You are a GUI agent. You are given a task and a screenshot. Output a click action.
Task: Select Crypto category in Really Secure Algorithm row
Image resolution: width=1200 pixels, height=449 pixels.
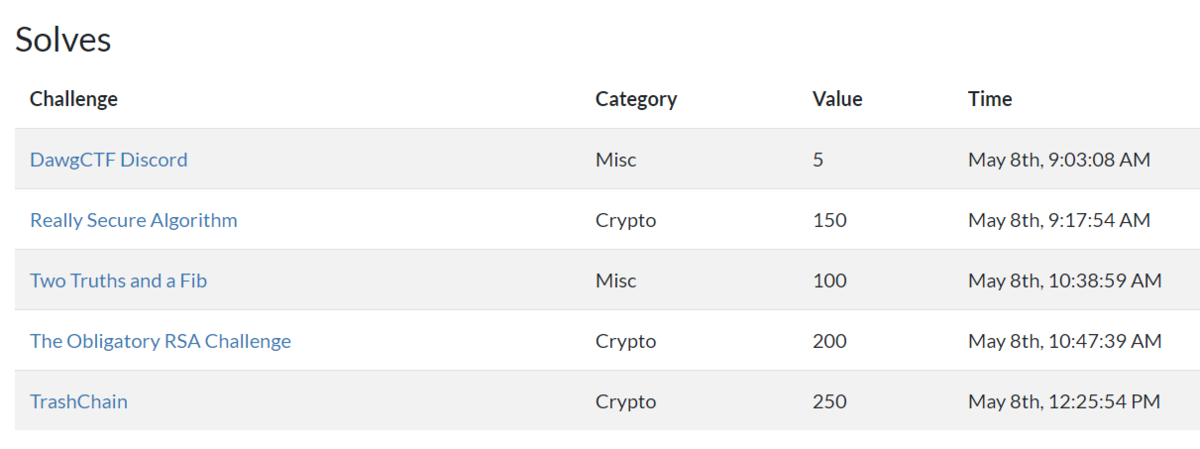tap(626, 220)
